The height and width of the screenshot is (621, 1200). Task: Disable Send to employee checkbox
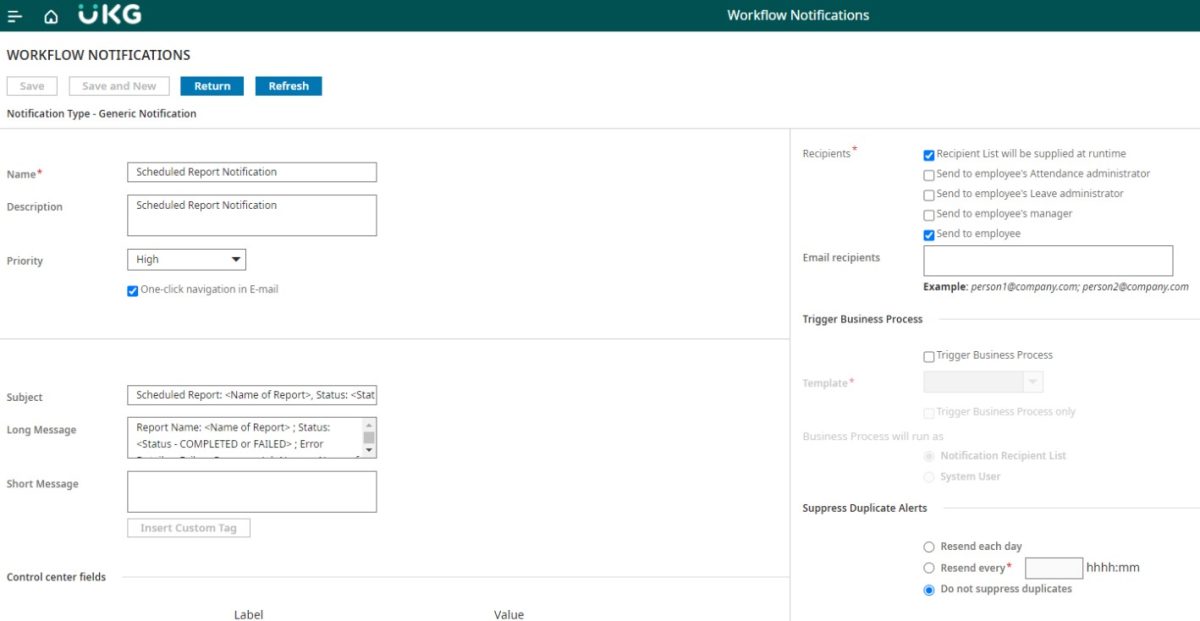click(x=928, y=233)
